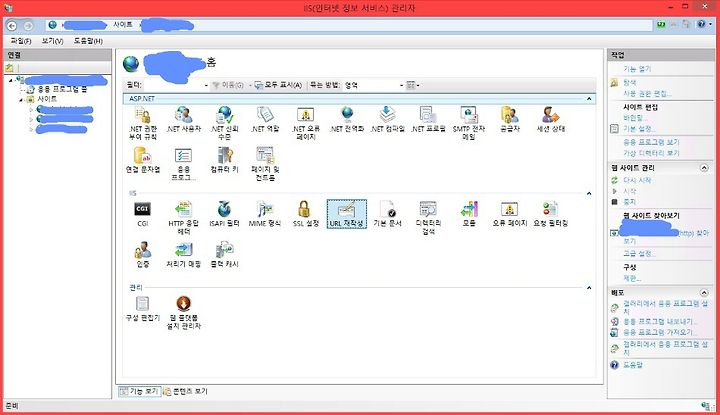
Task: Click the 도움말 link in actions pane
Action: coord(633,365)
